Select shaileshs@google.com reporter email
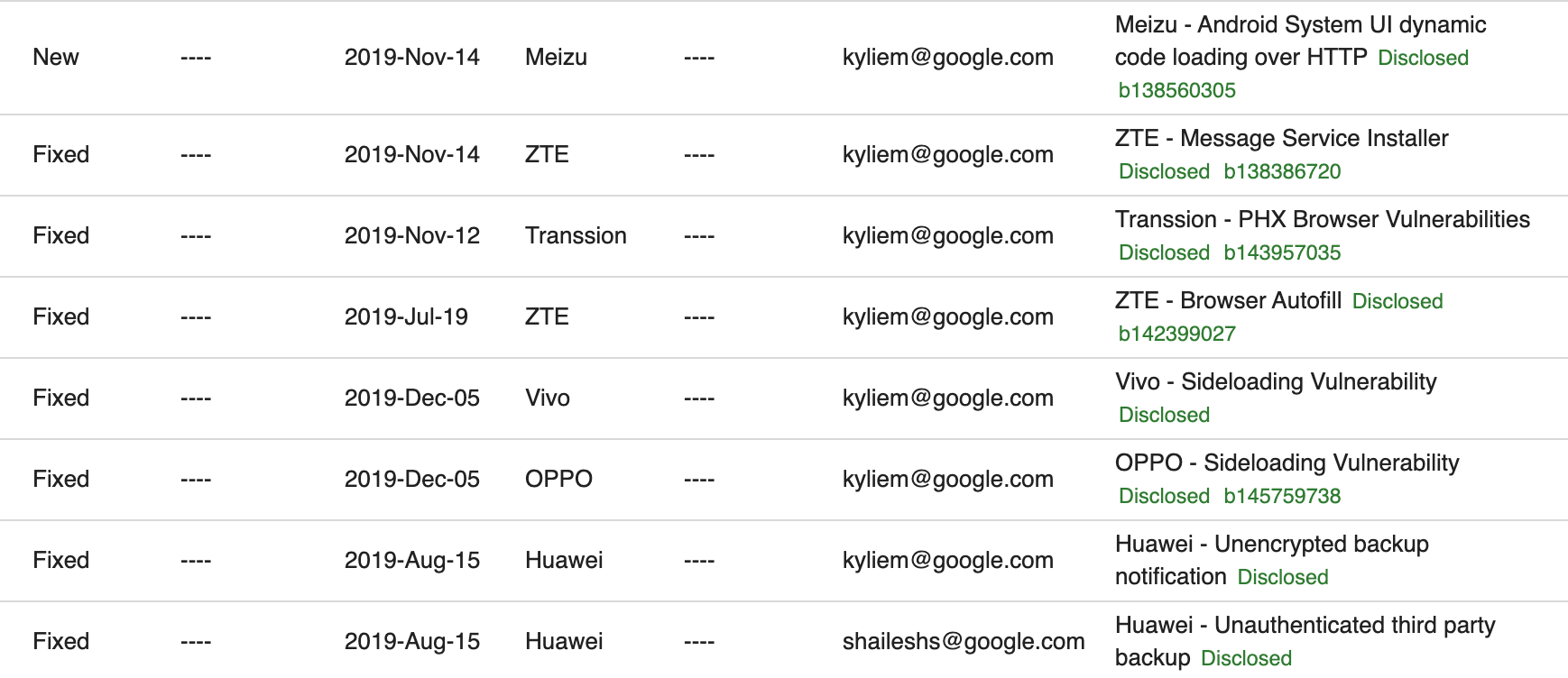Viewport: 1568px width, 678px height. [x=963, y=641]
